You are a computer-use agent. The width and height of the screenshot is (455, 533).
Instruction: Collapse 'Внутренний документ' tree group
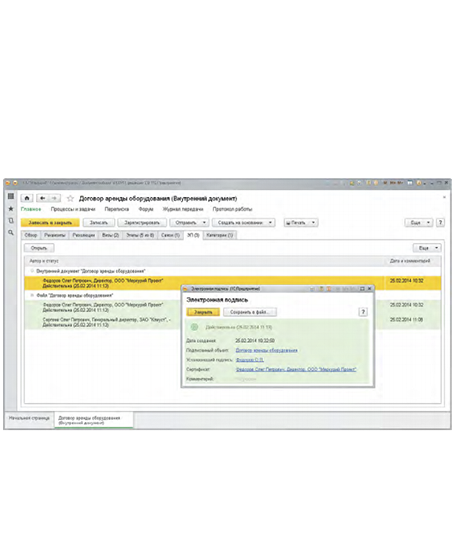[x=32, y=271]
